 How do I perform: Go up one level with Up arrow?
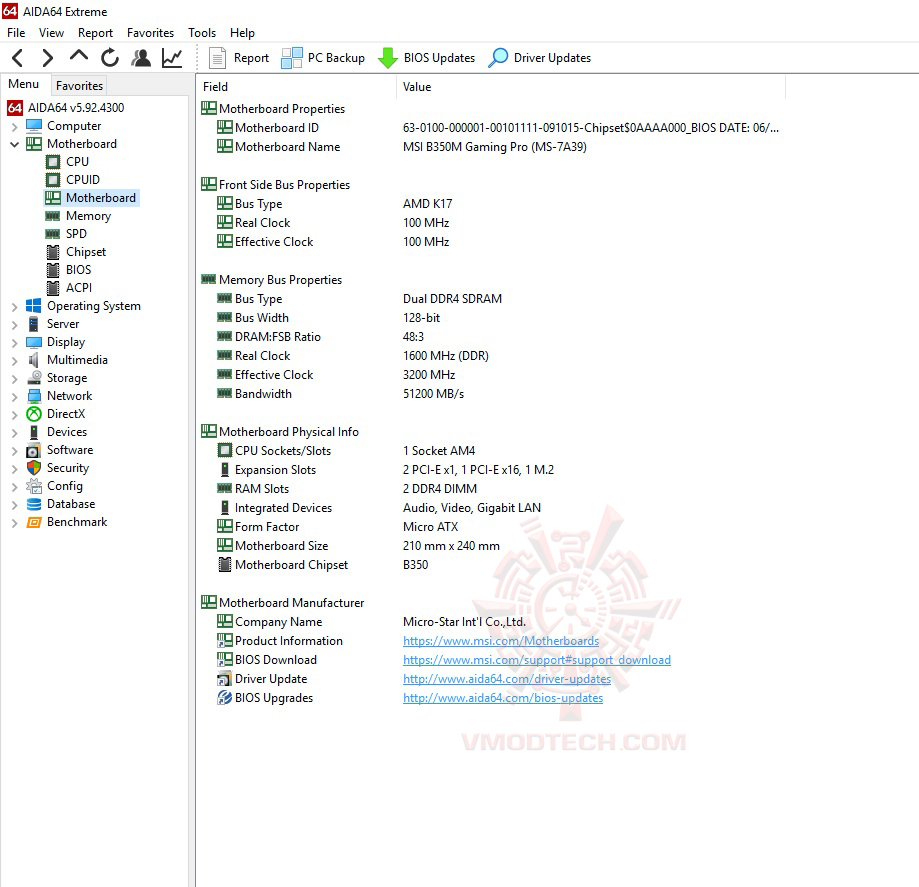(x=79, y=56)
